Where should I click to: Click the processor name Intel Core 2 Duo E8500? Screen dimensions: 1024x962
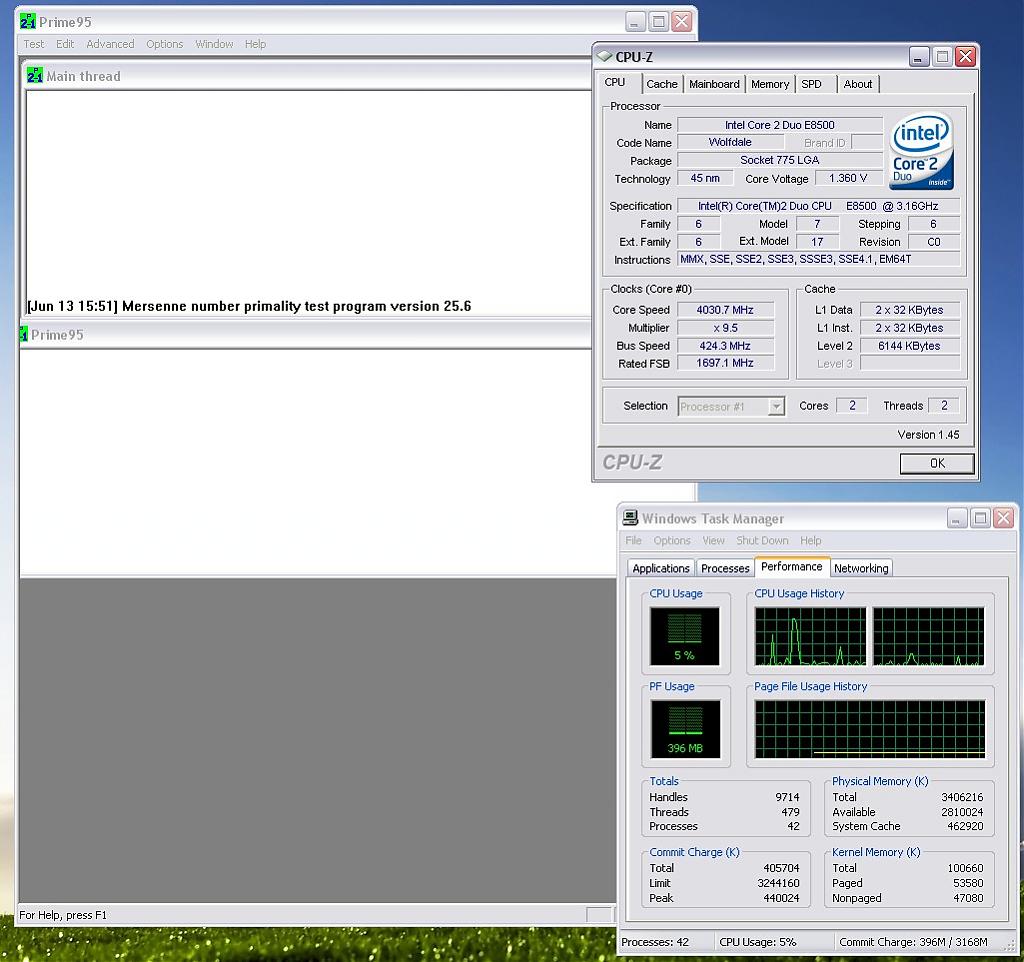coord(780,125)
